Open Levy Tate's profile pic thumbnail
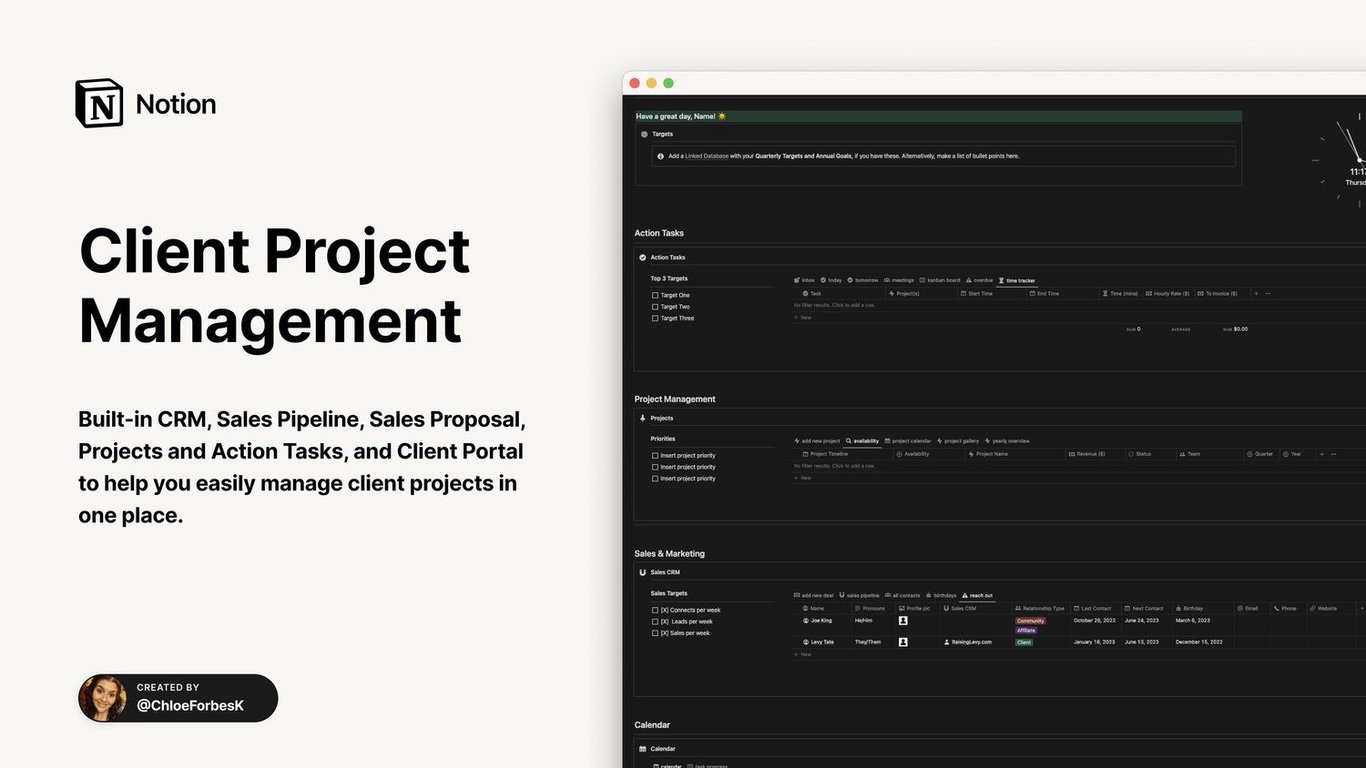The height and width of the screenshot is (768, 1366). [903, 642]
